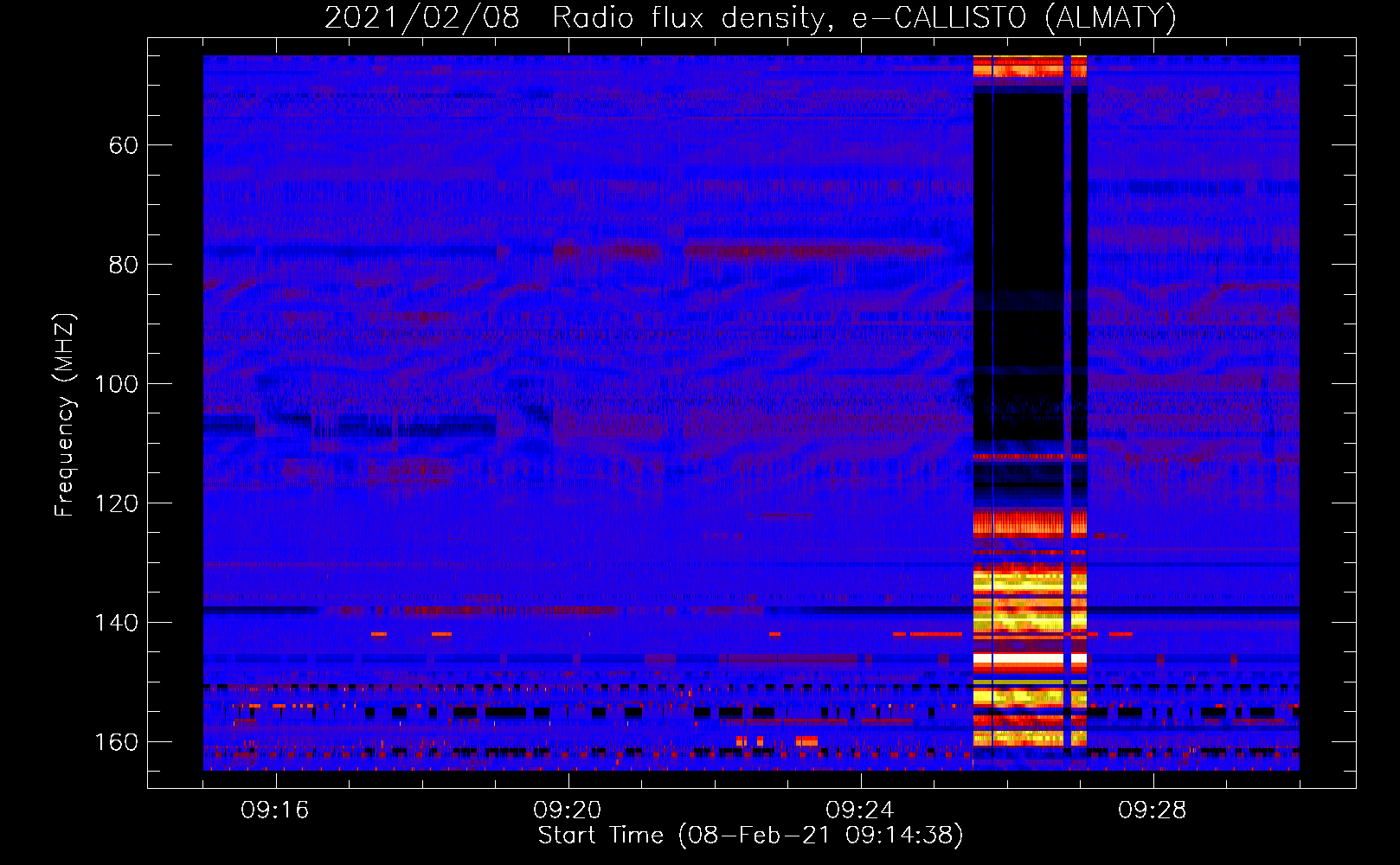Viewport: 1400px width, 865px height.
Task: Click the 'Start Time (08-Feb-21 09:14:38)' label
Action: (750, 836)
